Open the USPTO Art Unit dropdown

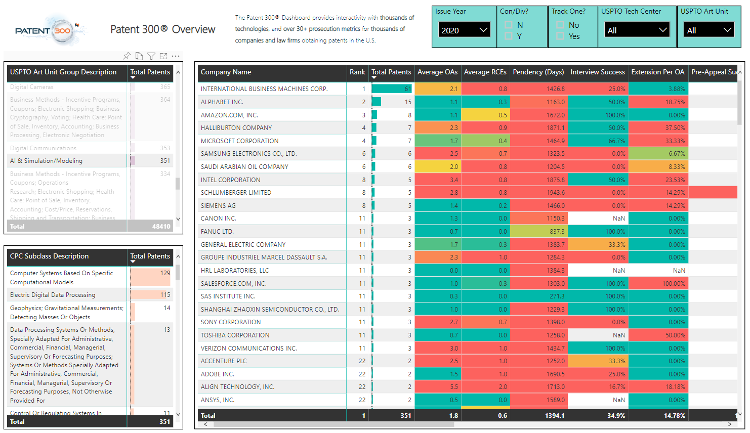point(708,30)
